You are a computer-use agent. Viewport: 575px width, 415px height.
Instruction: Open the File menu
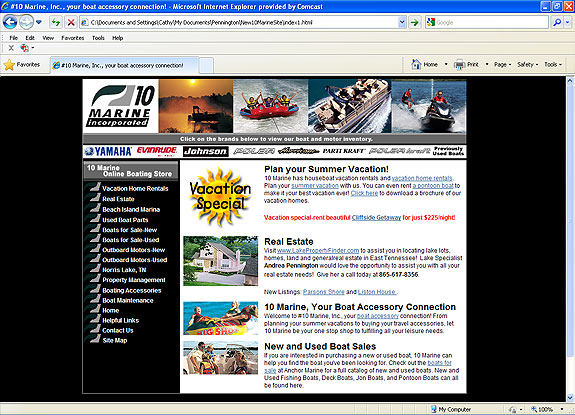14,38
